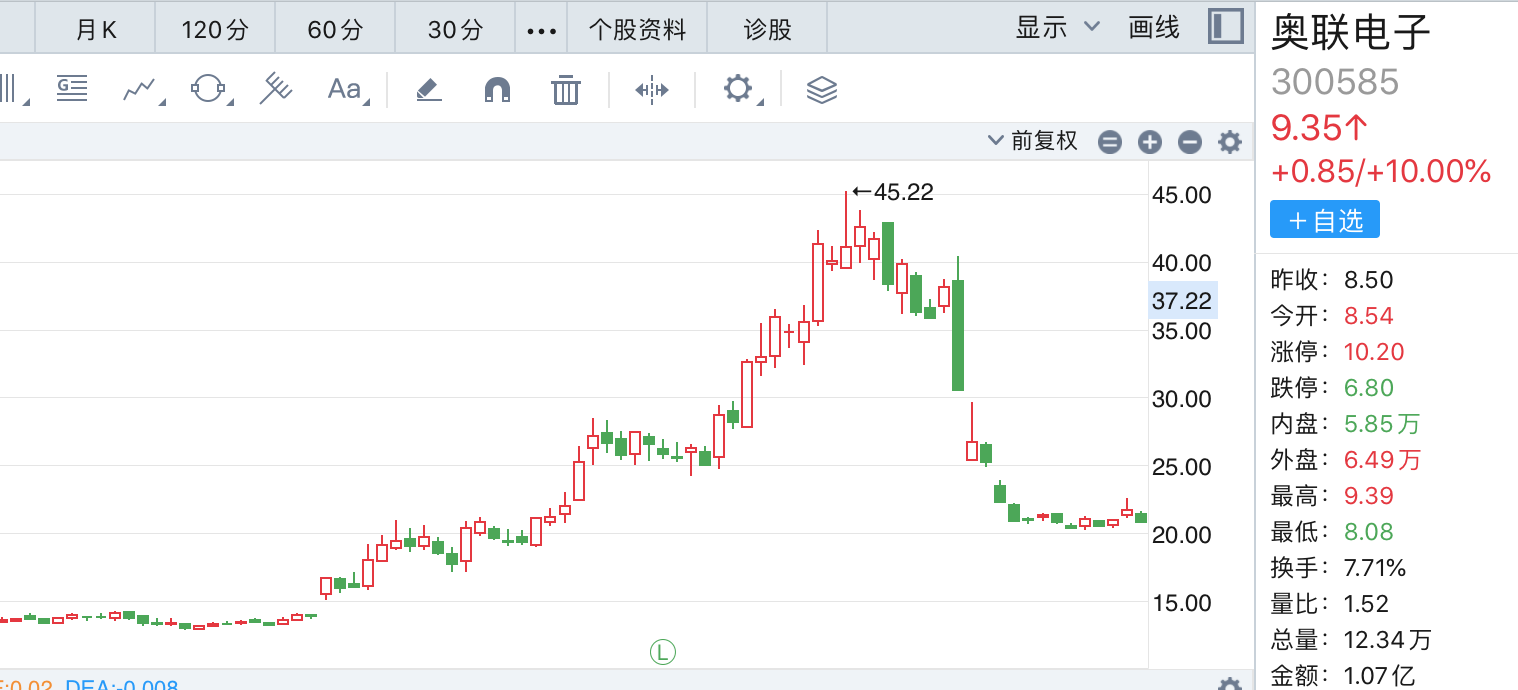
Task: Click the 45.22 peak price label
Action: pos(893,192)
